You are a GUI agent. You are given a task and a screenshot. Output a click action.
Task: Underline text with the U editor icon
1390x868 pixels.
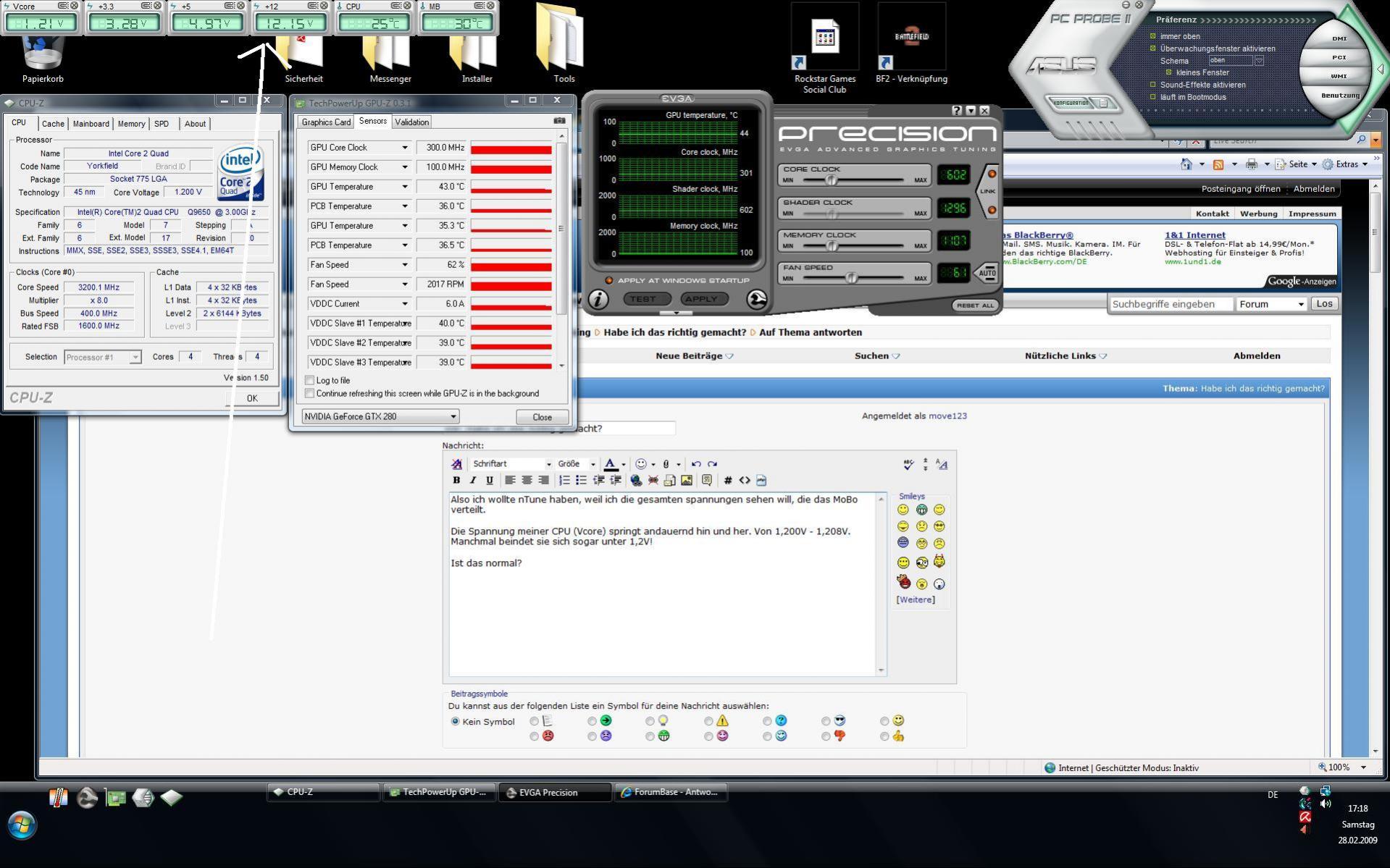point(490,480)
